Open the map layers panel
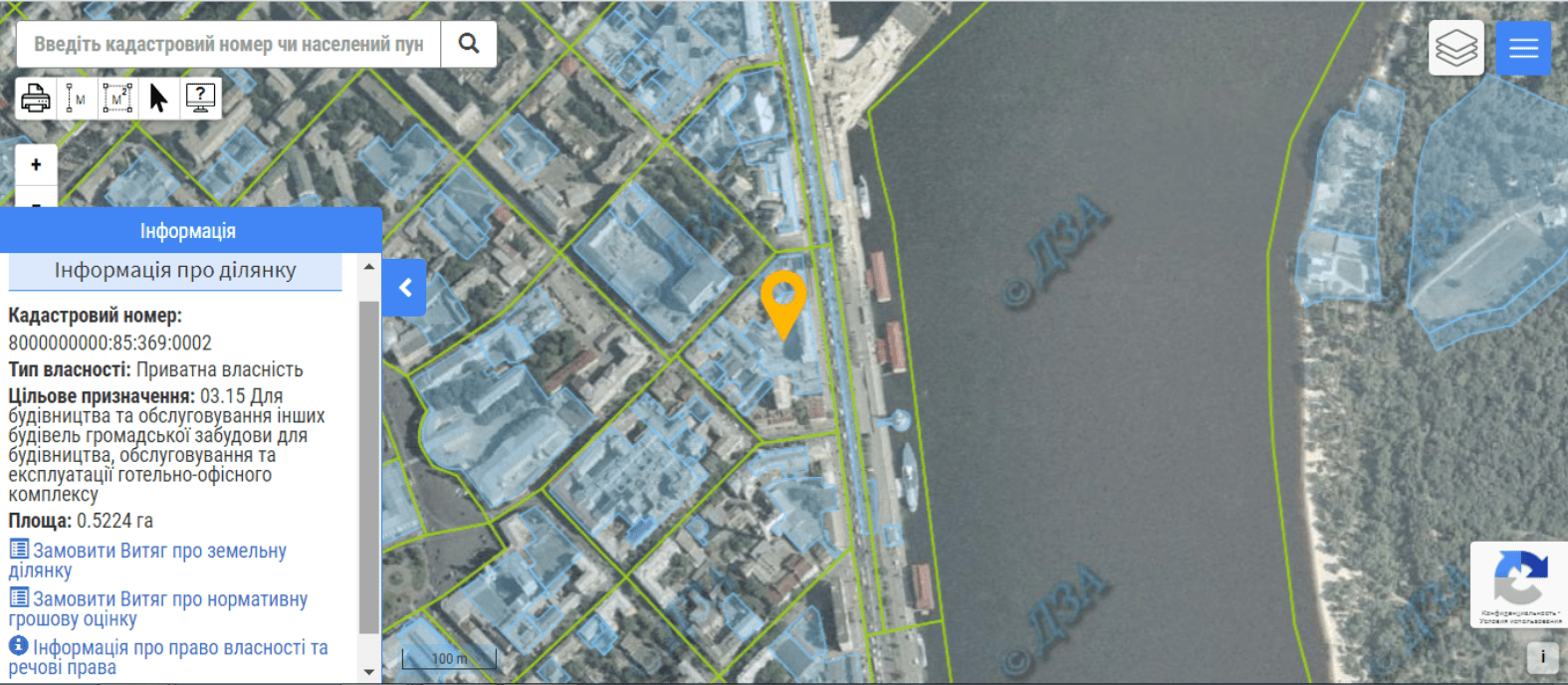 point(1456,48)
